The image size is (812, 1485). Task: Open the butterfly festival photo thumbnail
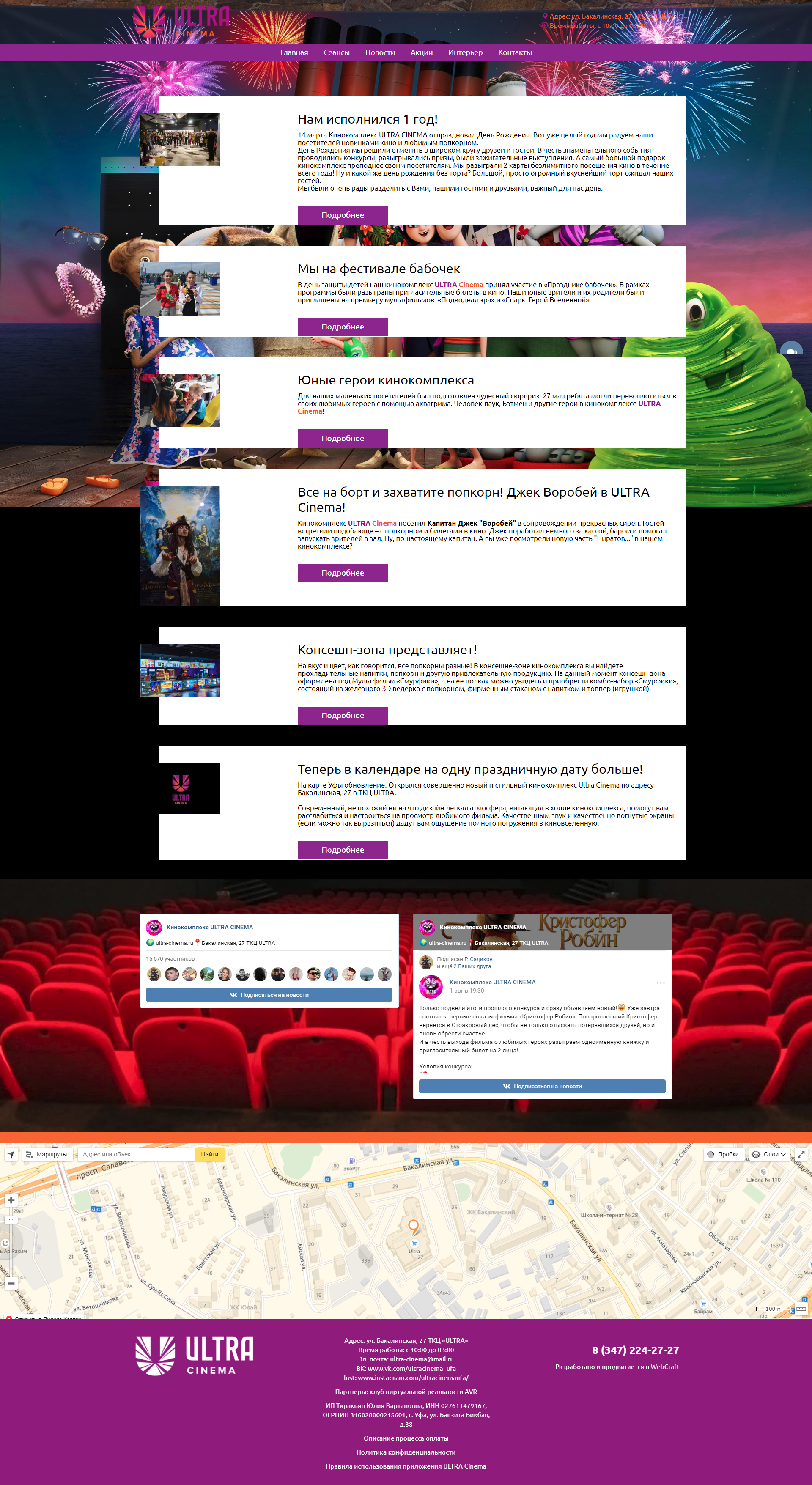click(180, 289)
